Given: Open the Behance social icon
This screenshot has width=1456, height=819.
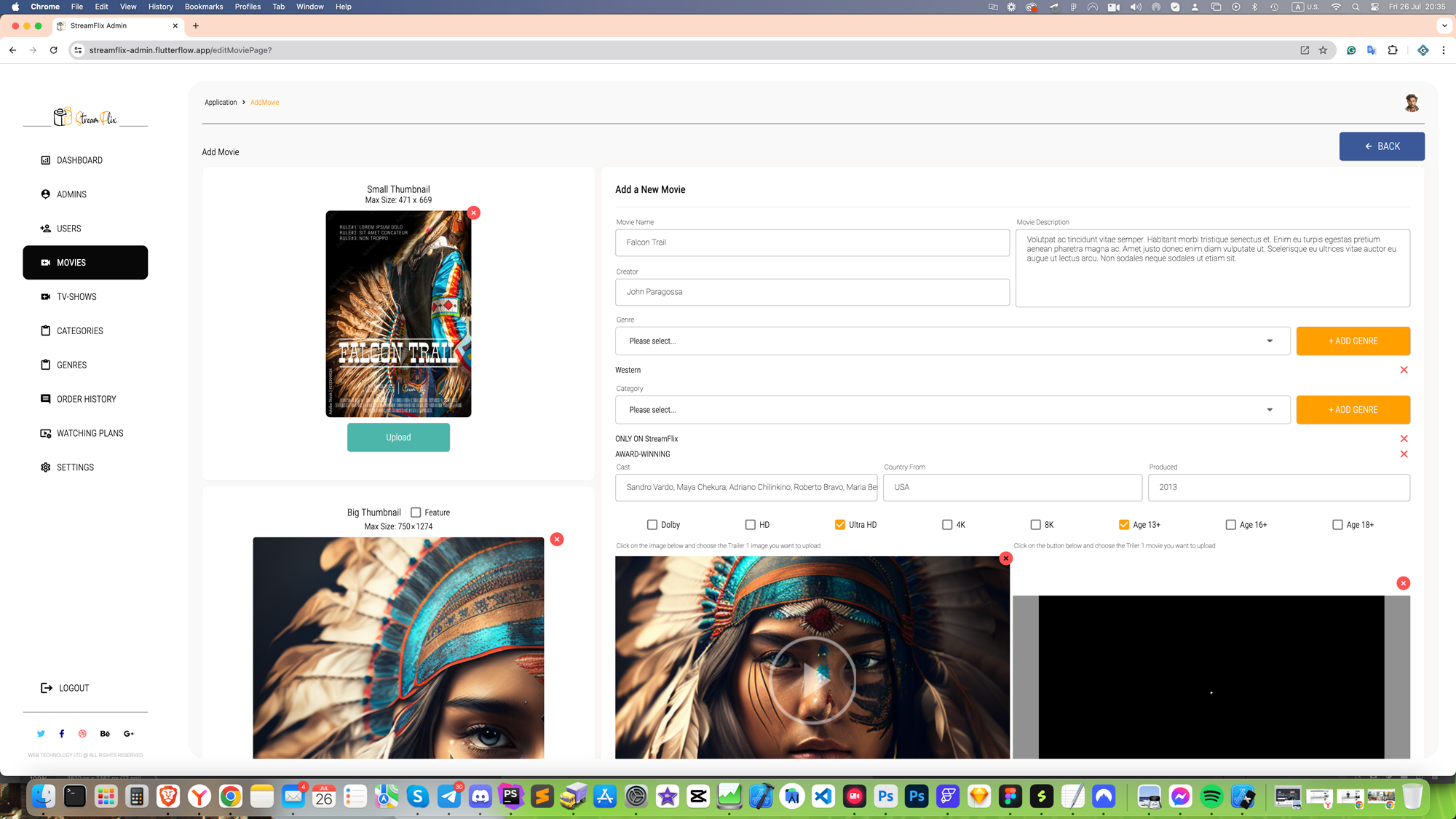Looking at the screenshot, I should pos(105,734).
